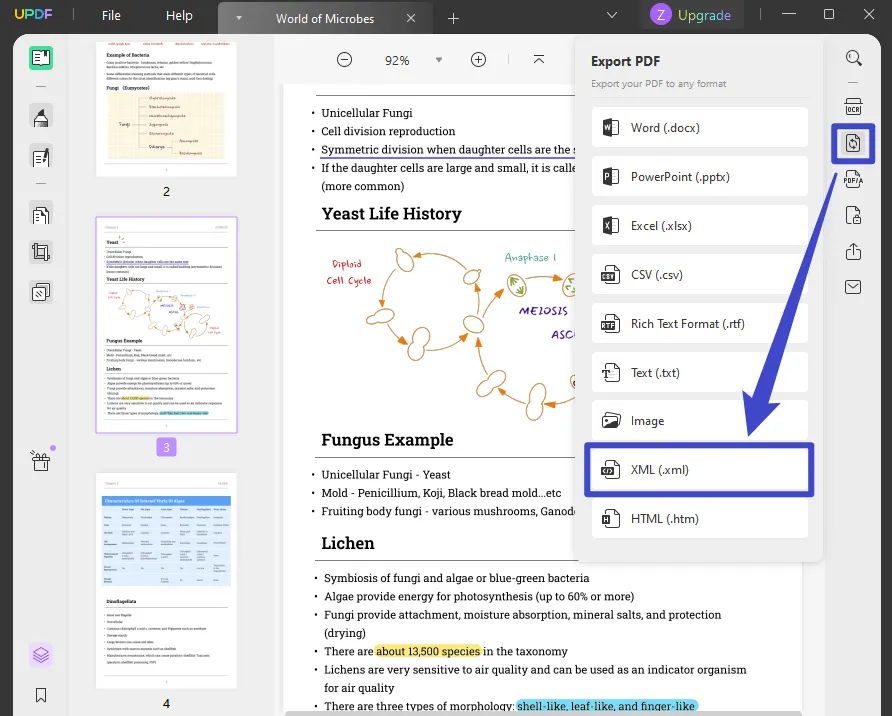Viewport: 892px width, 716px height.
Task: Open the Crop Pages tool
Action: click(40, 251)
